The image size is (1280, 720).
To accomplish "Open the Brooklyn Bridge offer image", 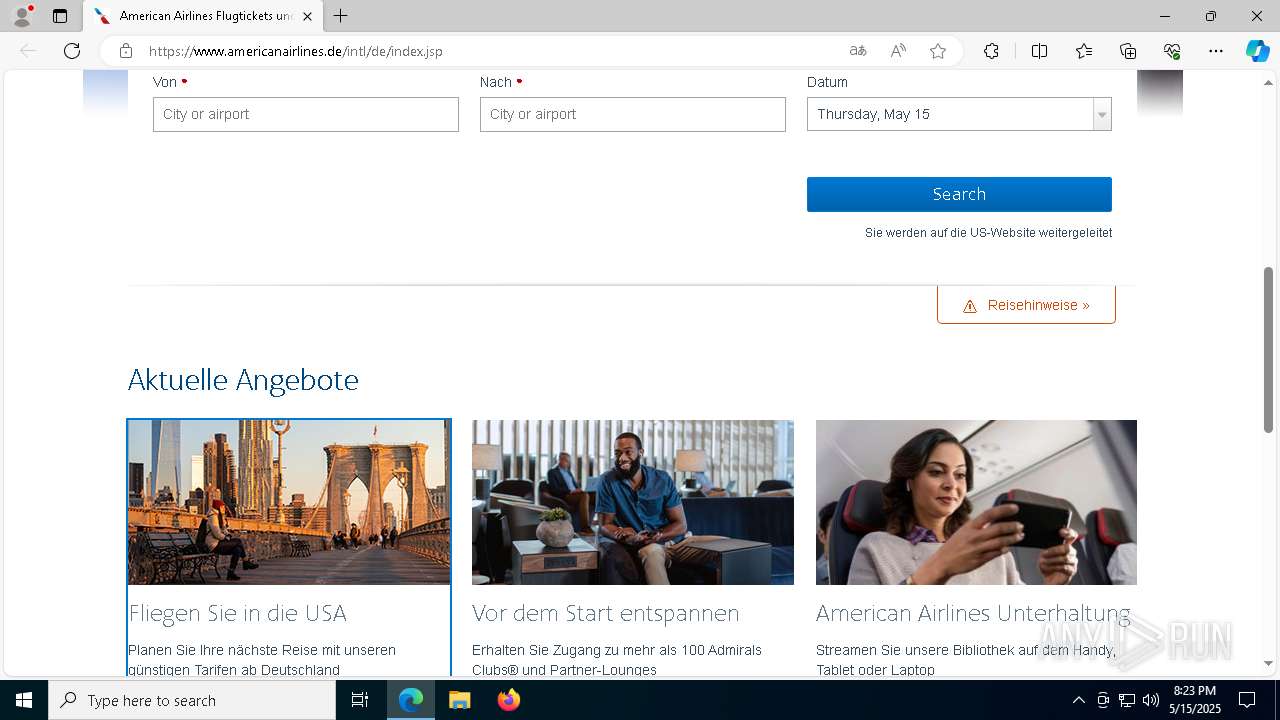I will click(x=289, y=502).
